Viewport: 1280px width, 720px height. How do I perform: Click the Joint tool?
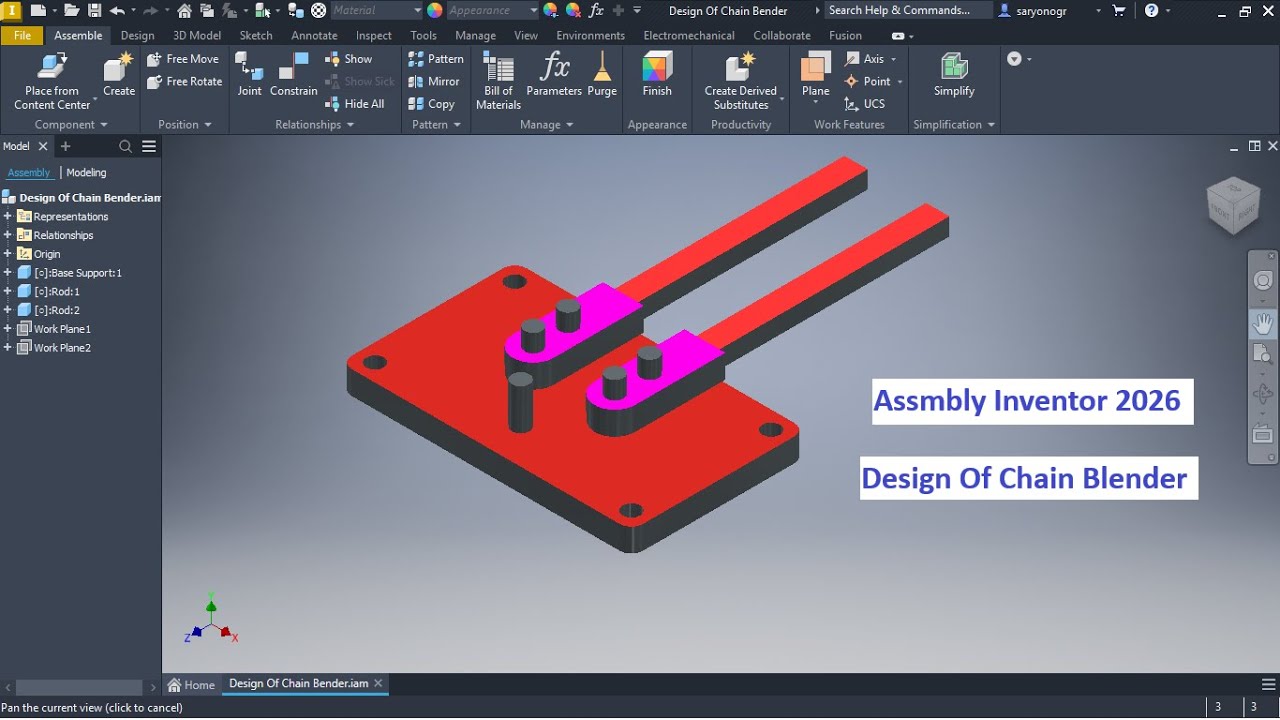tap(249, 74)
